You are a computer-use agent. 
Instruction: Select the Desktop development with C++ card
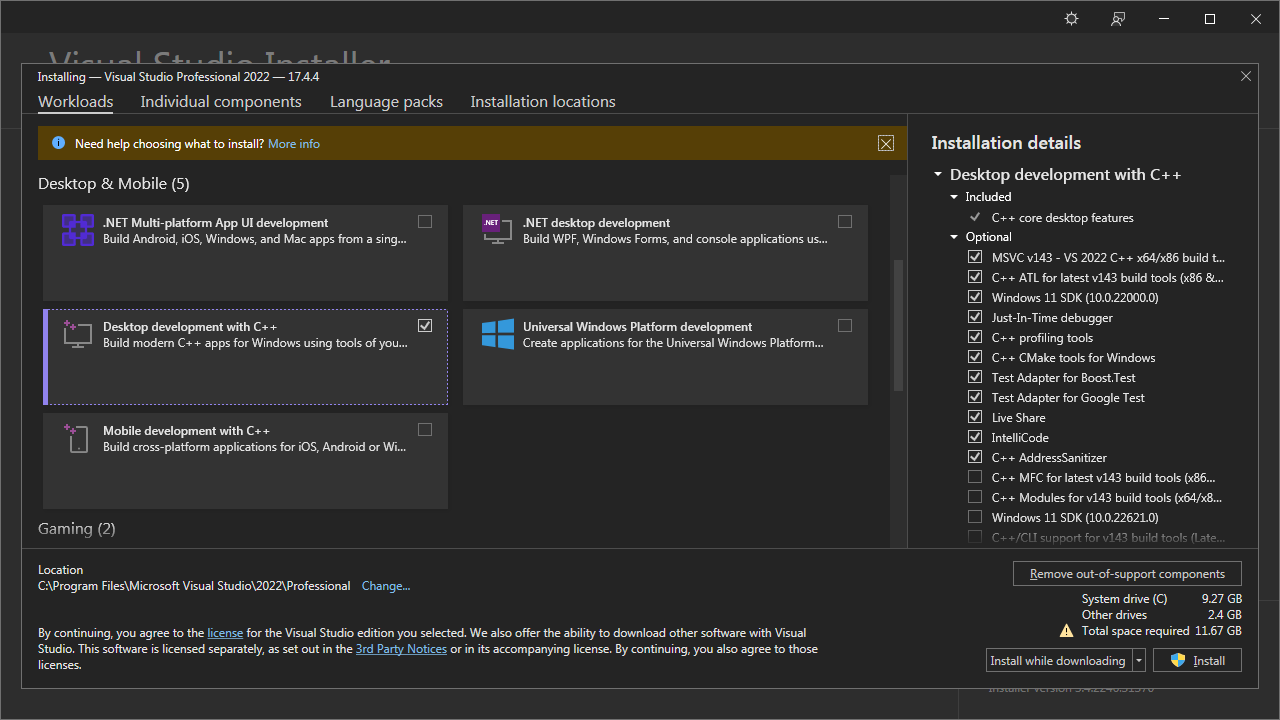pyautogui.click(x=245, y=357)
